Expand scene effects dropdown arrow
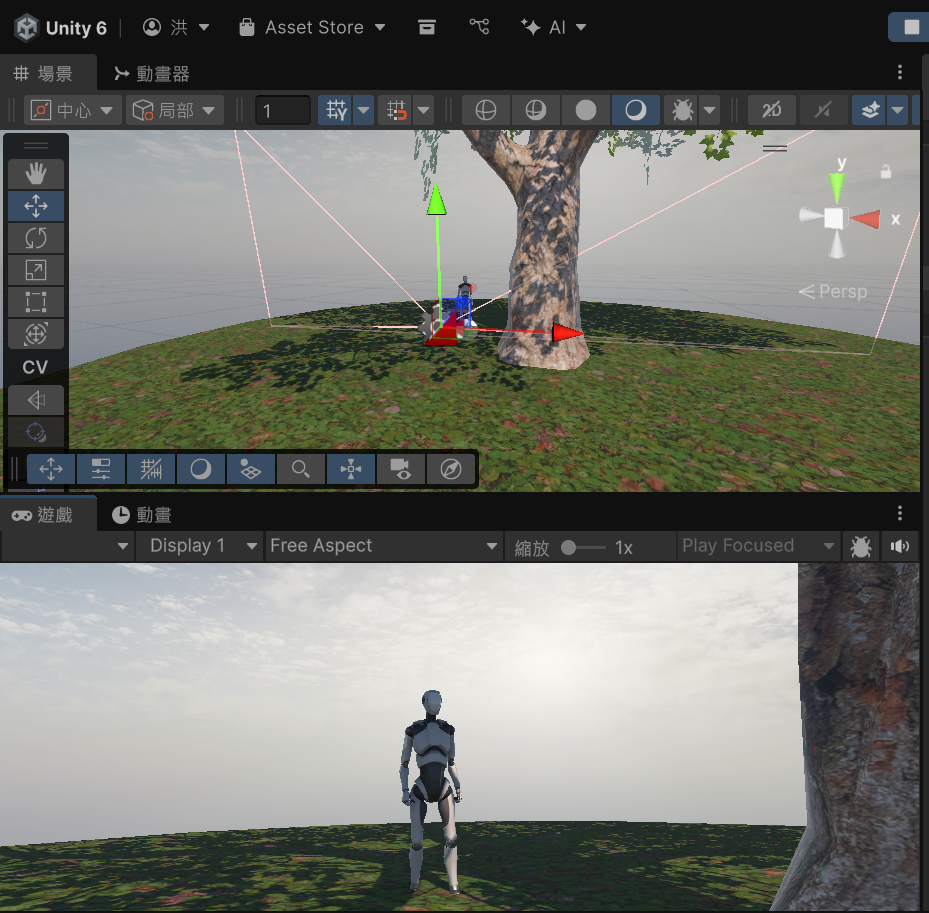Image resolution: width=929 pixels, height=913 pixels. coord(898,110)
